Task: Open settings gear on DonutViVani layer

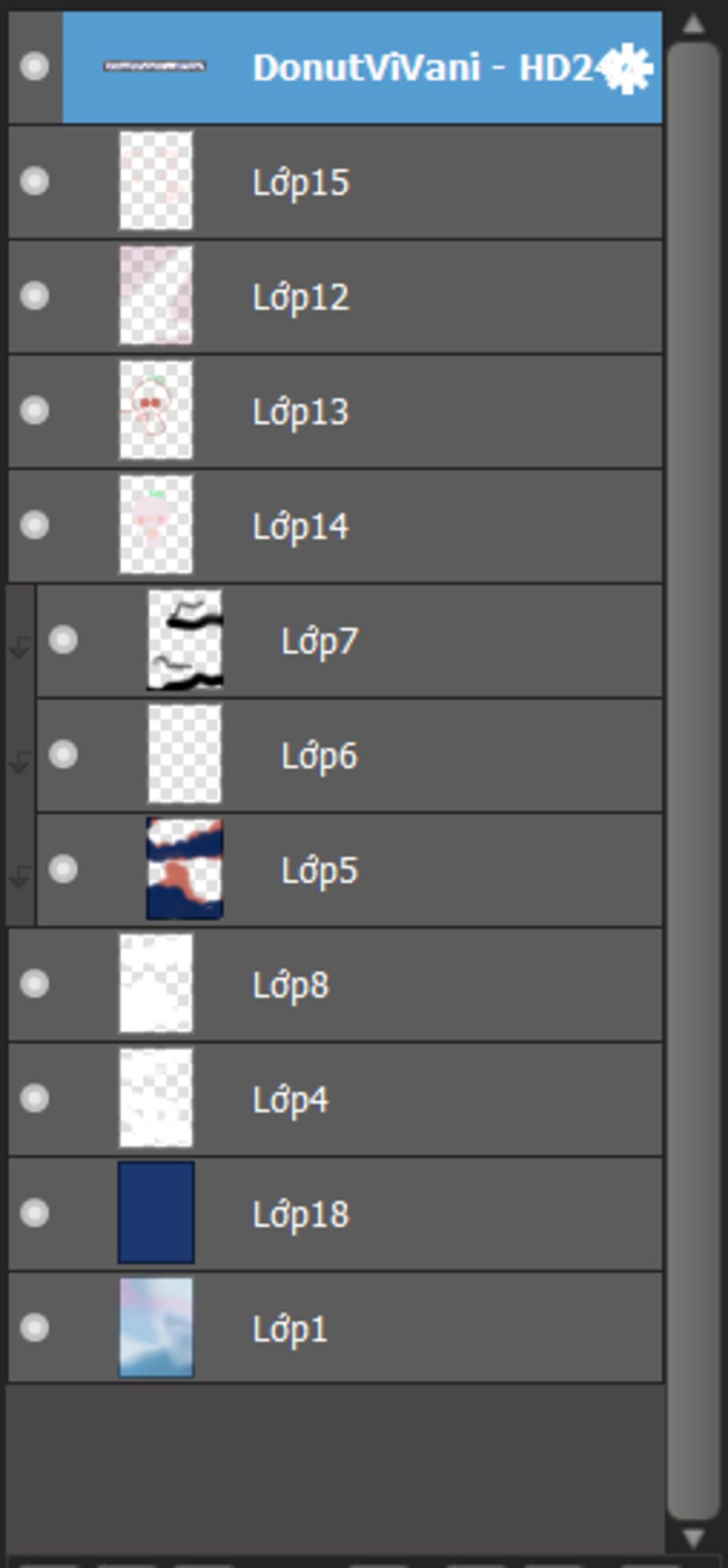Action: [x=627, y=68]
